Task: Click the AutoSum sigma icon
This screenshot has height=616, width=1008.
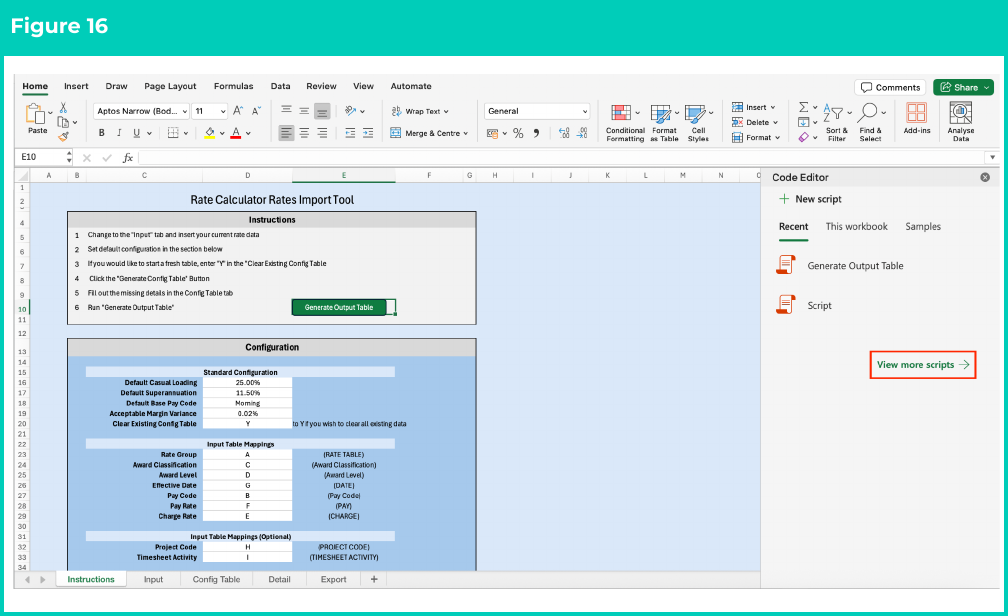Action: click(x=804, y=107)
